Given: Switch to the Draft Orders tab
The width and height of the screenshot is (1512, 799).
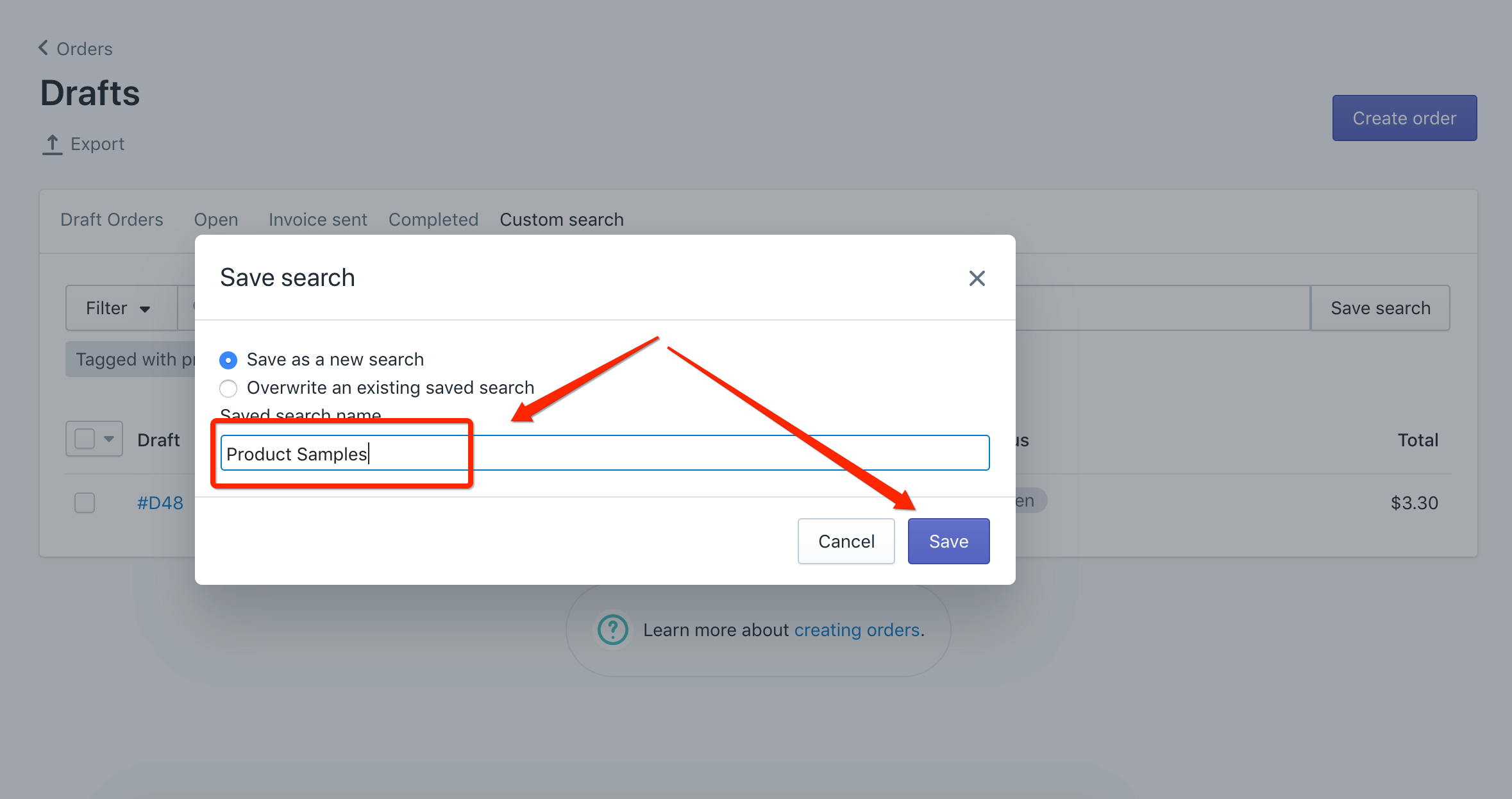Looking at the screenshot, I should tap(112, 220).
